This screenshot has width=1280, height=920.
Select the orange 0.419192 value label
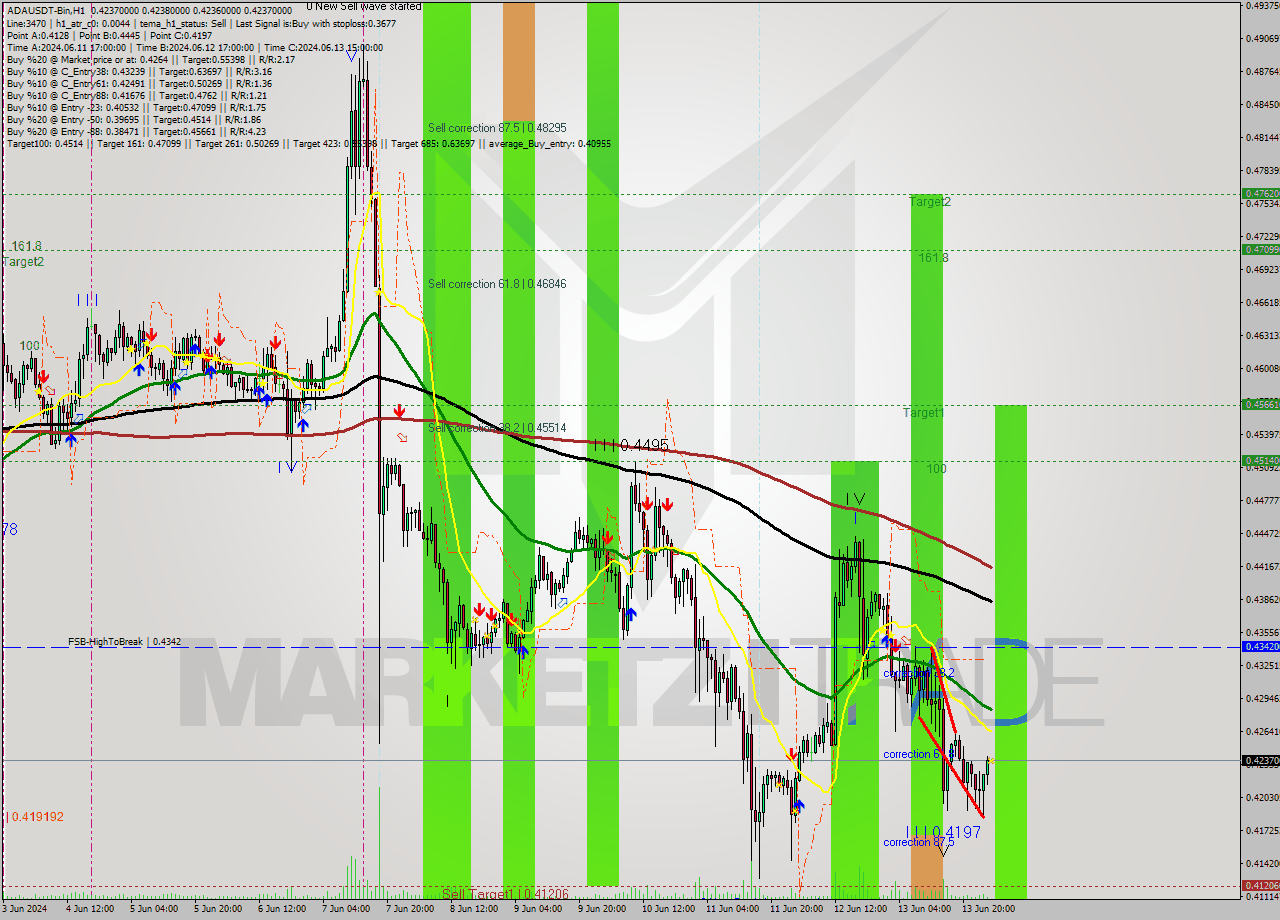tap(37, 817)
